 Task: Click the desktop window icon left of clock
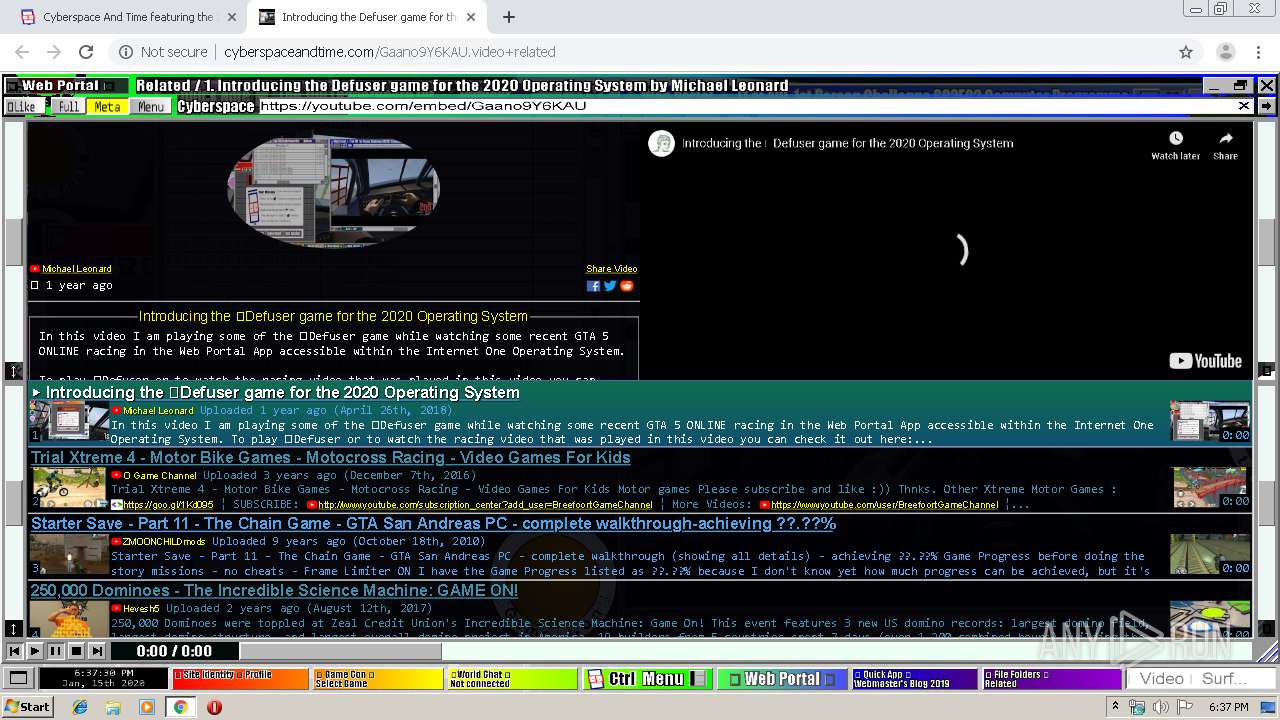point(18,679)
